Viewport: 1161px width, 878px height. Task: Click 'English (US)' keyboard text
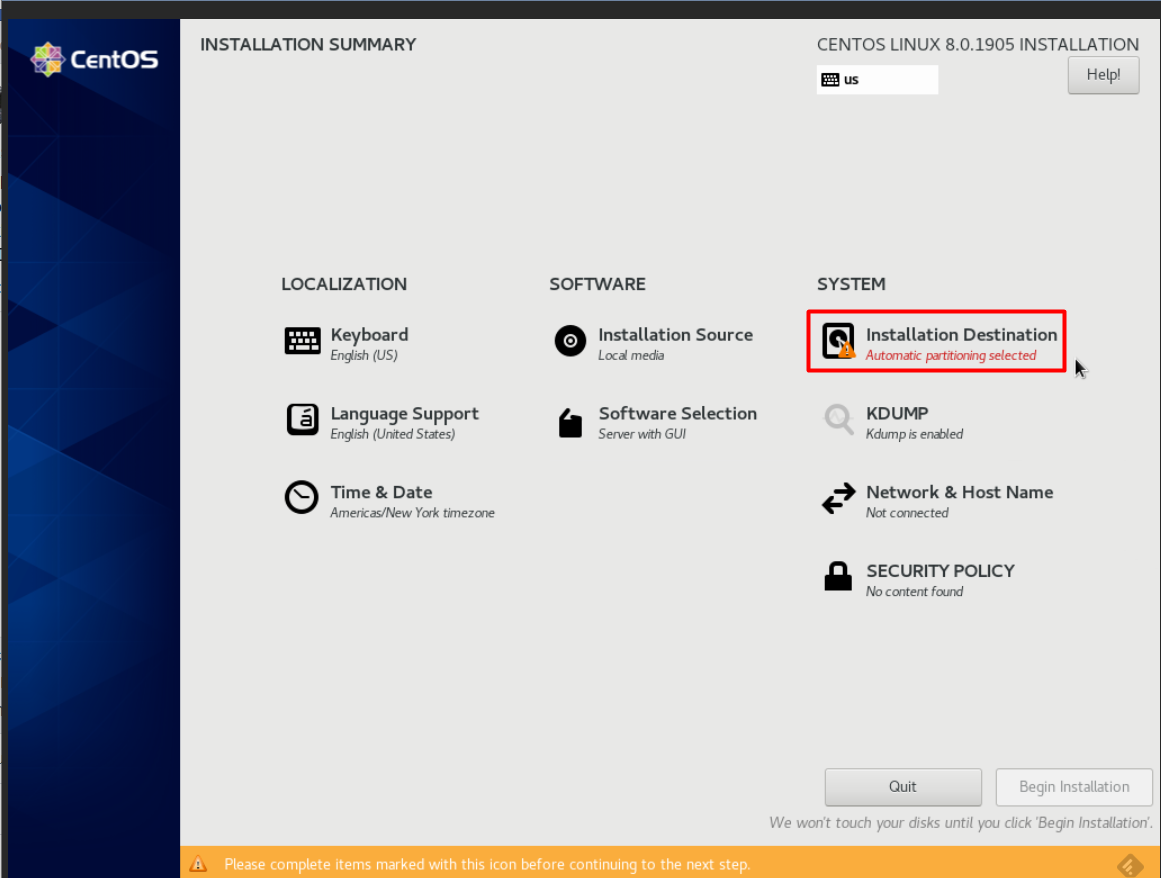[x=364, y=356]
